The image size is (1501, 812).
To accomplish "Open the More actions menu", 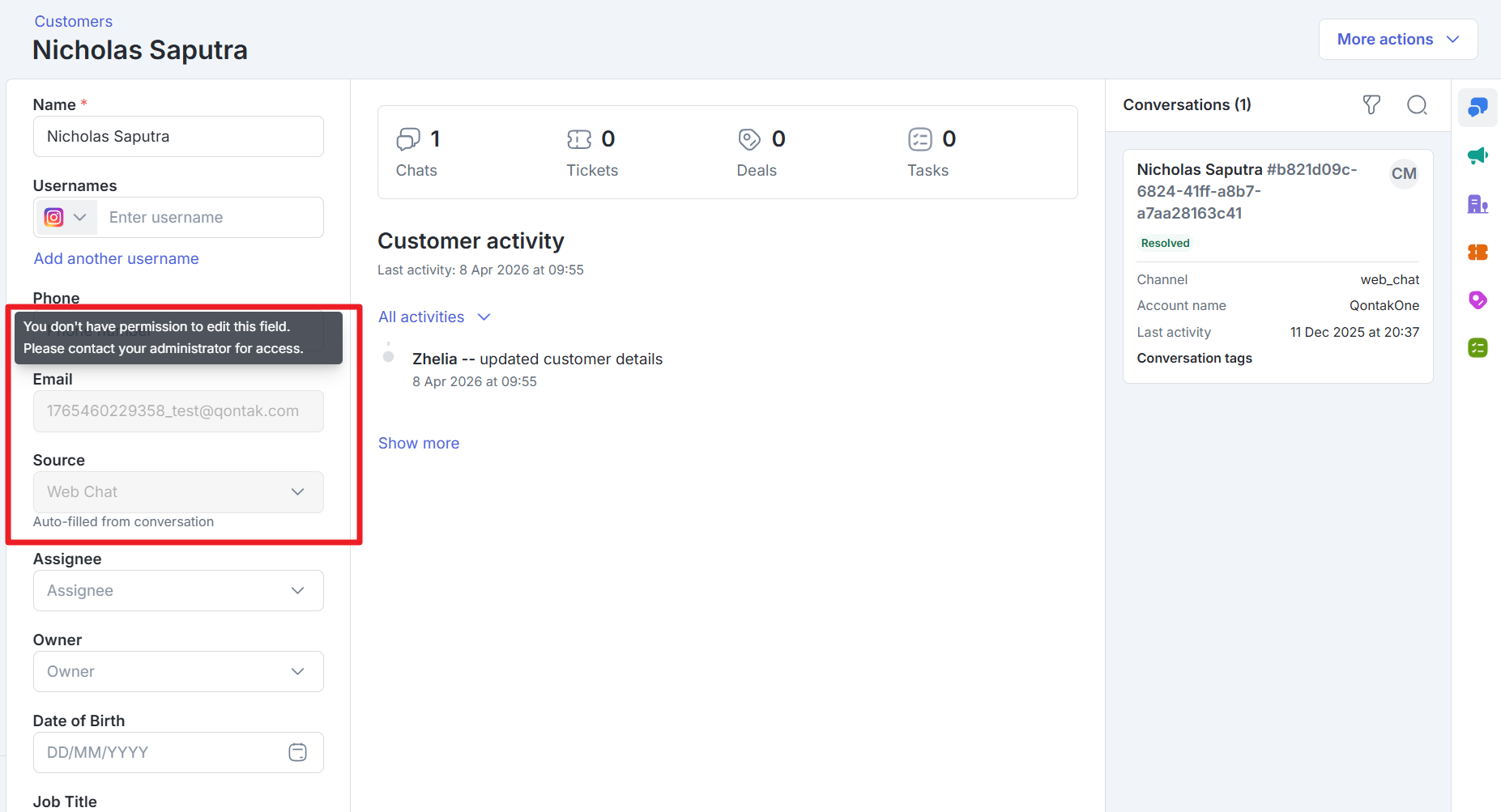I will coord(1397,40).
